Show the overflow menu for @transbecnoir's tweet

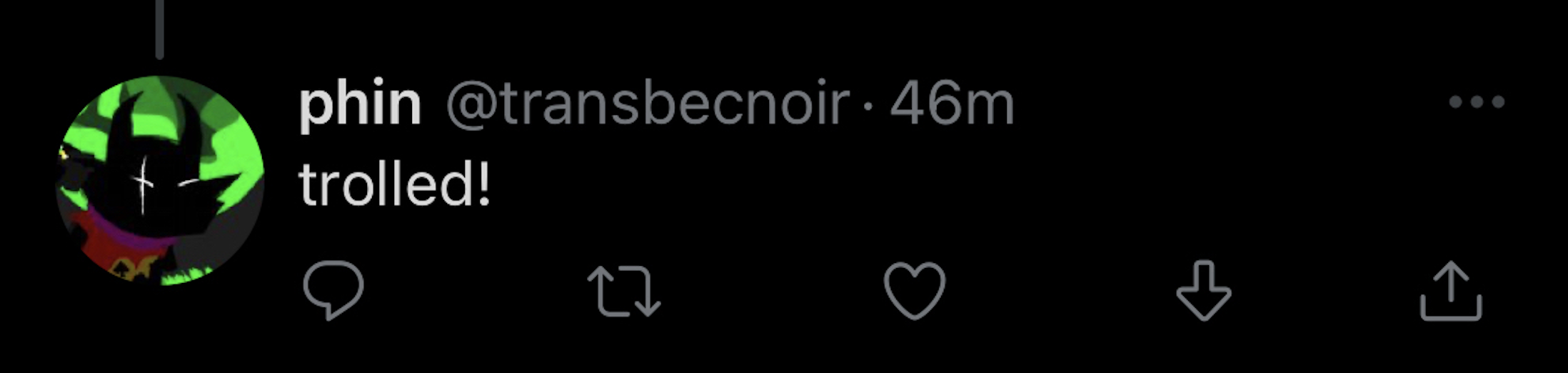1477,102
